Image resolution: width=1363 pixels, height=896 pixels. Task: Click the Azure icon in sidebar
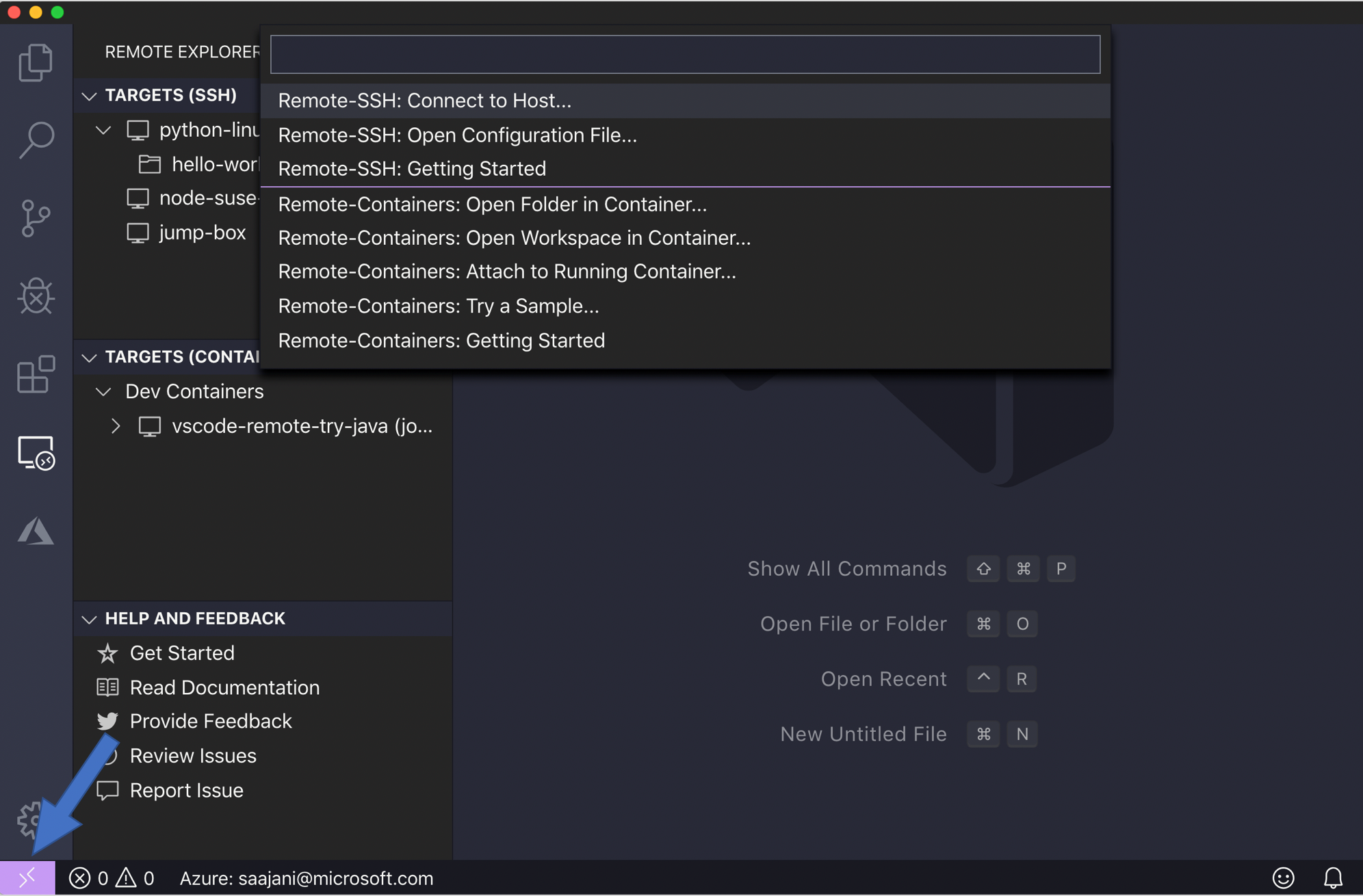tap(34, 531)
